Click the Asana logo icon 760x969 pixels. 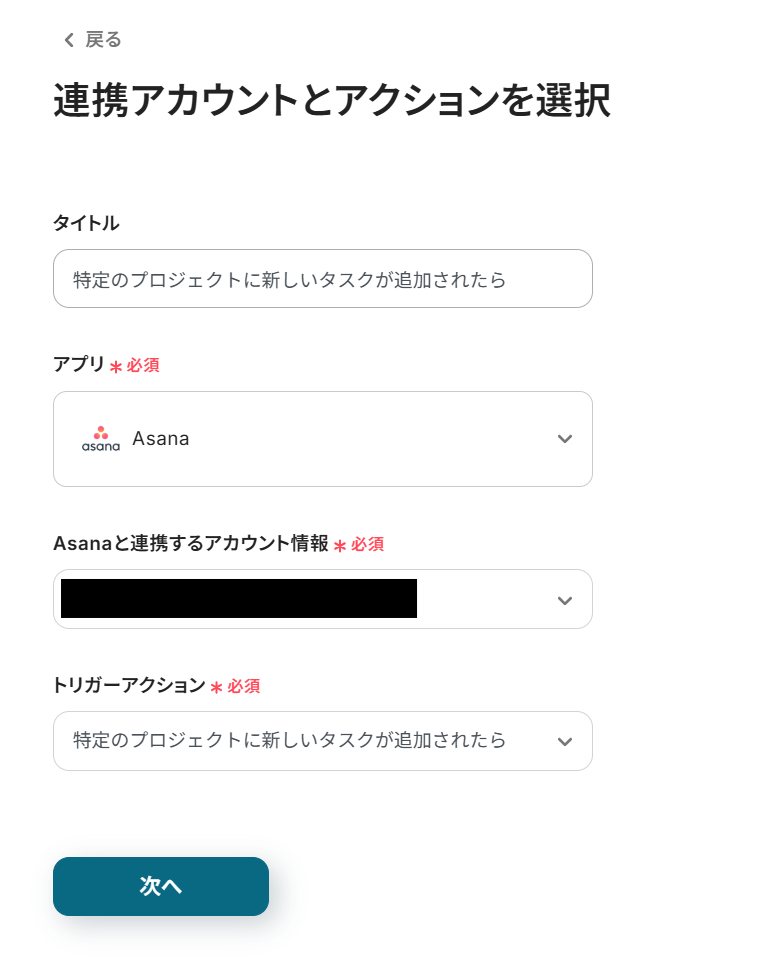point(100,439)
